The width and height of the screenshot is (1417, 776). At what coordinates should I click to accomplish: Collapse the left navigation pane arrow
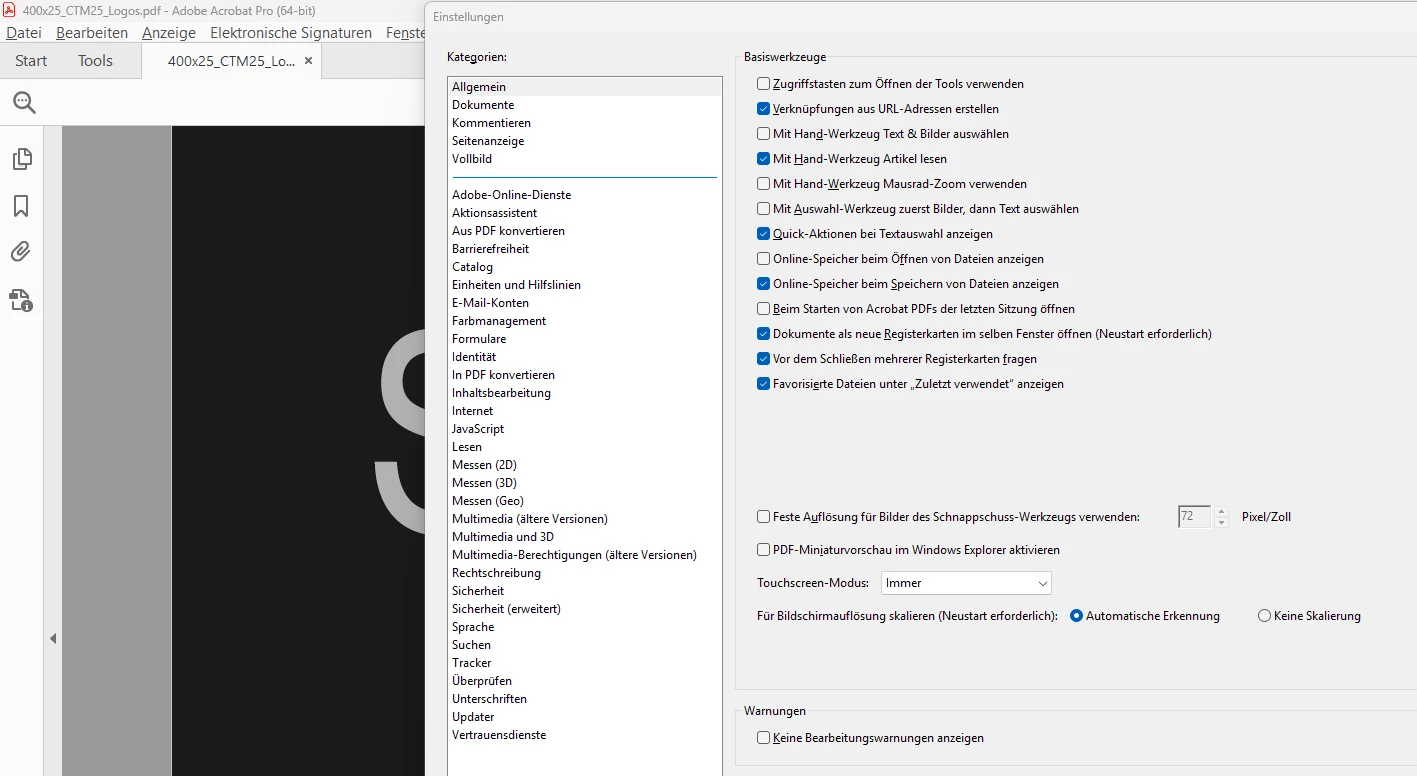click(x=53, y=638)
